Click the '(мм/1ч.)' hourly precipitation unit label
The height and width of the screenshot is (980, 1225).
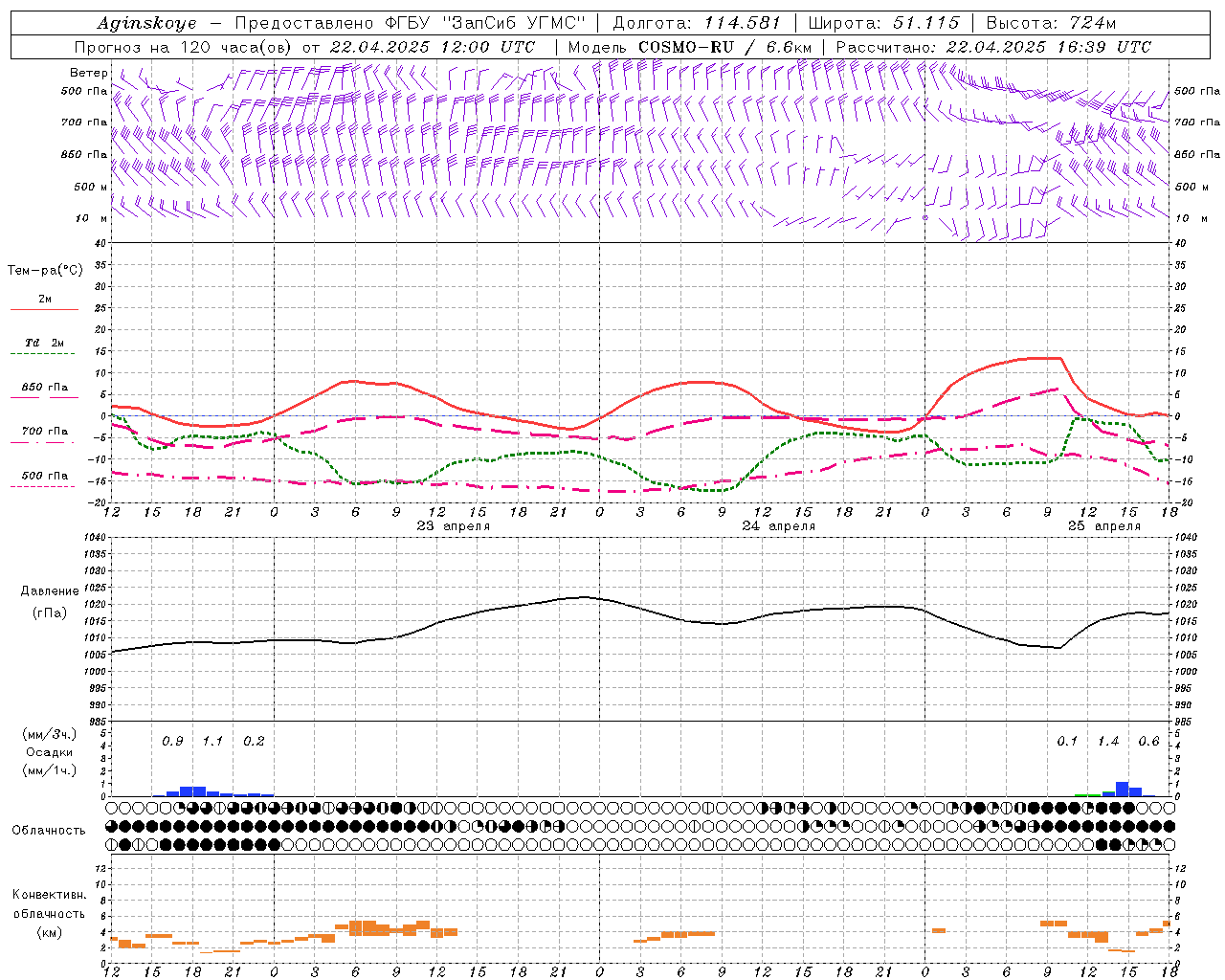pos(49,770)
